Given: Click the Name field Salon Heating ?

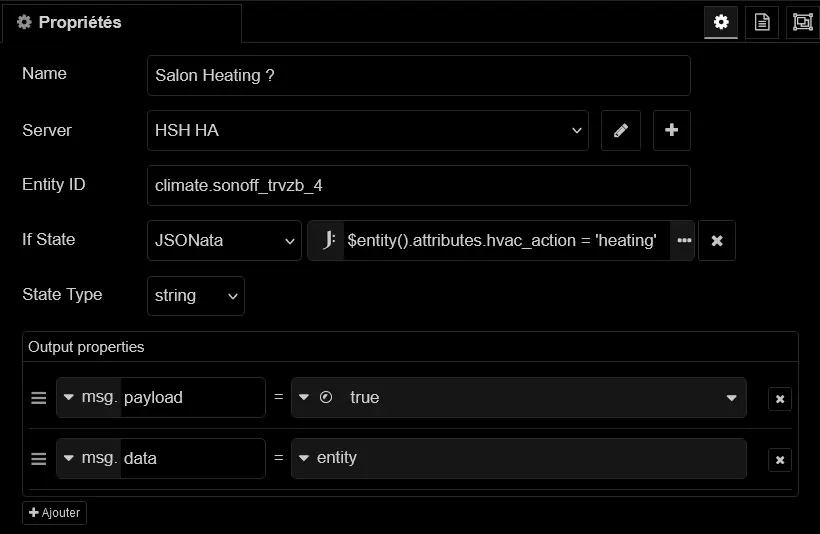Looking at the screenshot, I should 418,75.
